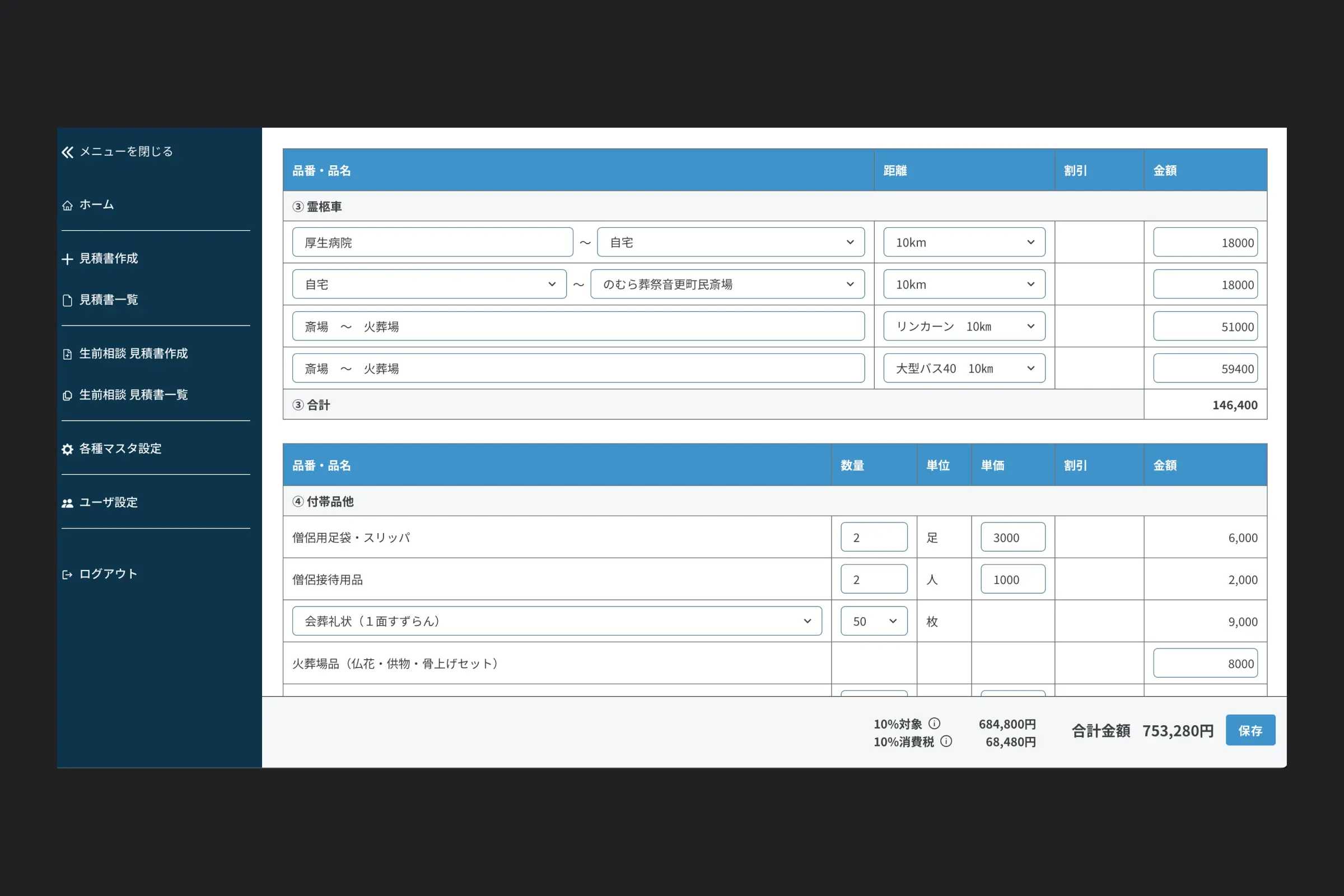Click the double-chevron close menu icon
The width and height of the screenshot is (1344, 896).
point(67,152)
